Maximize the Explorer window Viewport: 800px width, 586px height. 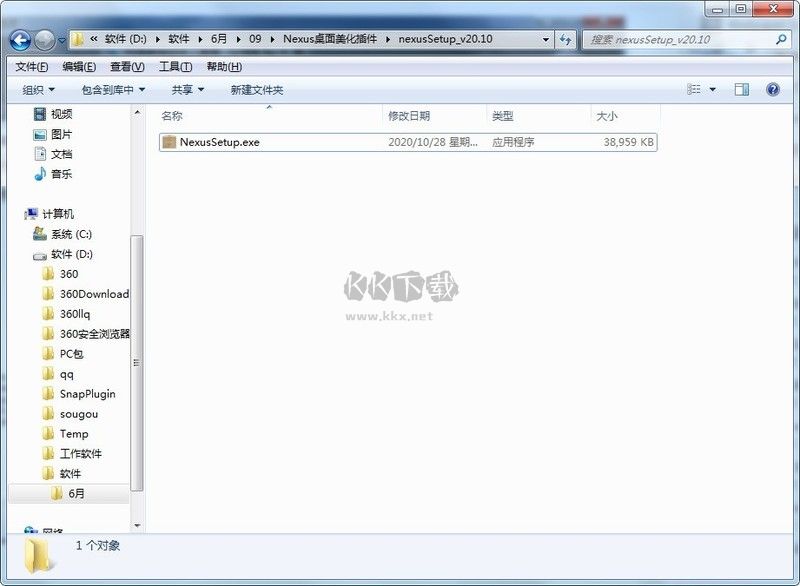[x=740, y=9]
